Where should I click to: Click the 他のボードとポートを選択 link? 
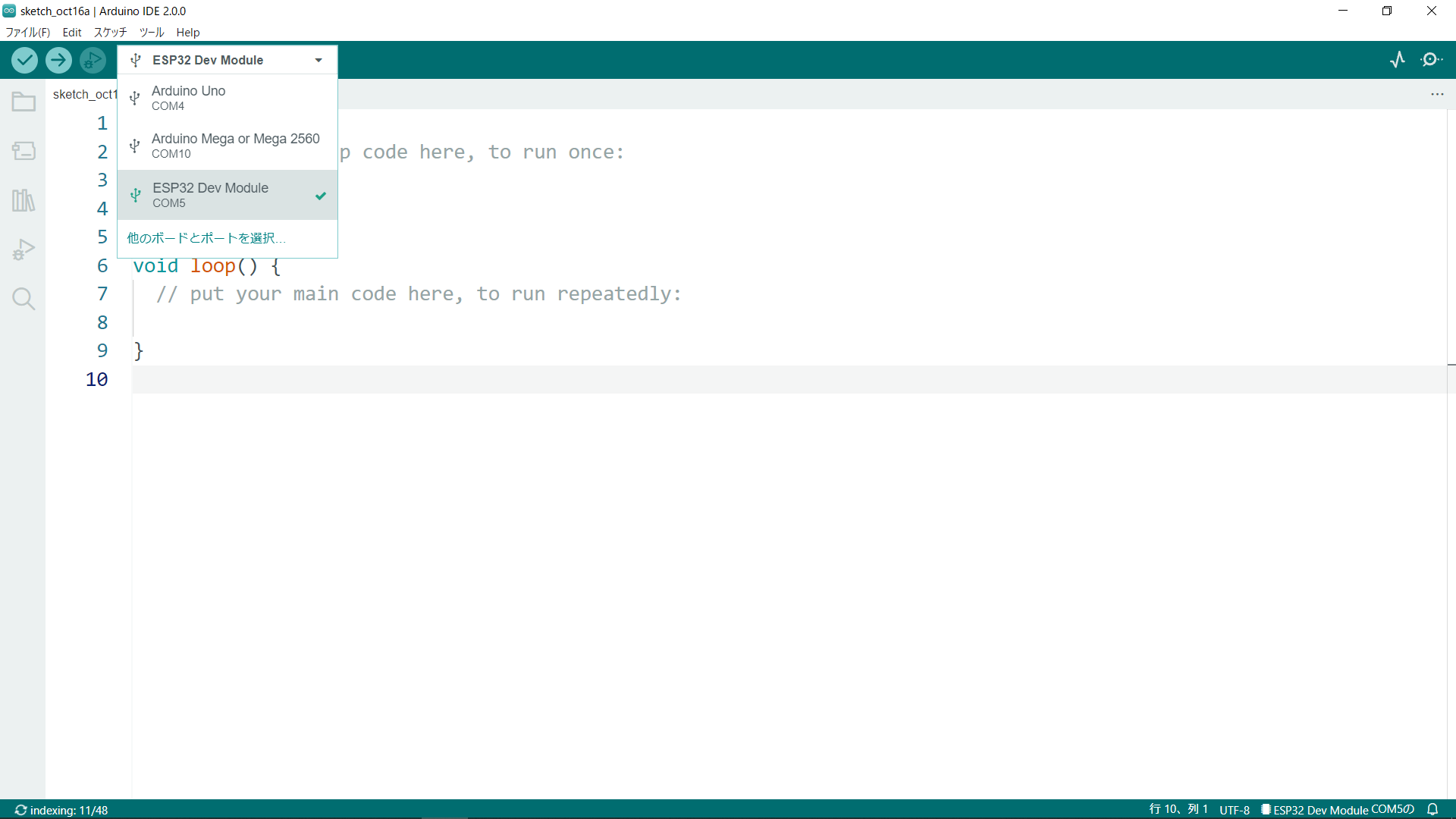click(x=206, y=238)
